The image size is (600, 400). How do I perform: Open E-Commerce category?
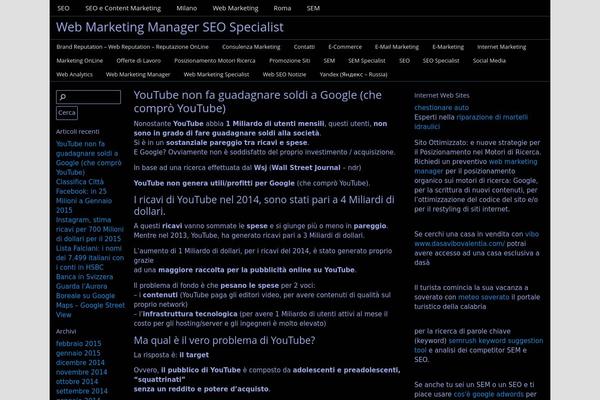coord(345,47)
